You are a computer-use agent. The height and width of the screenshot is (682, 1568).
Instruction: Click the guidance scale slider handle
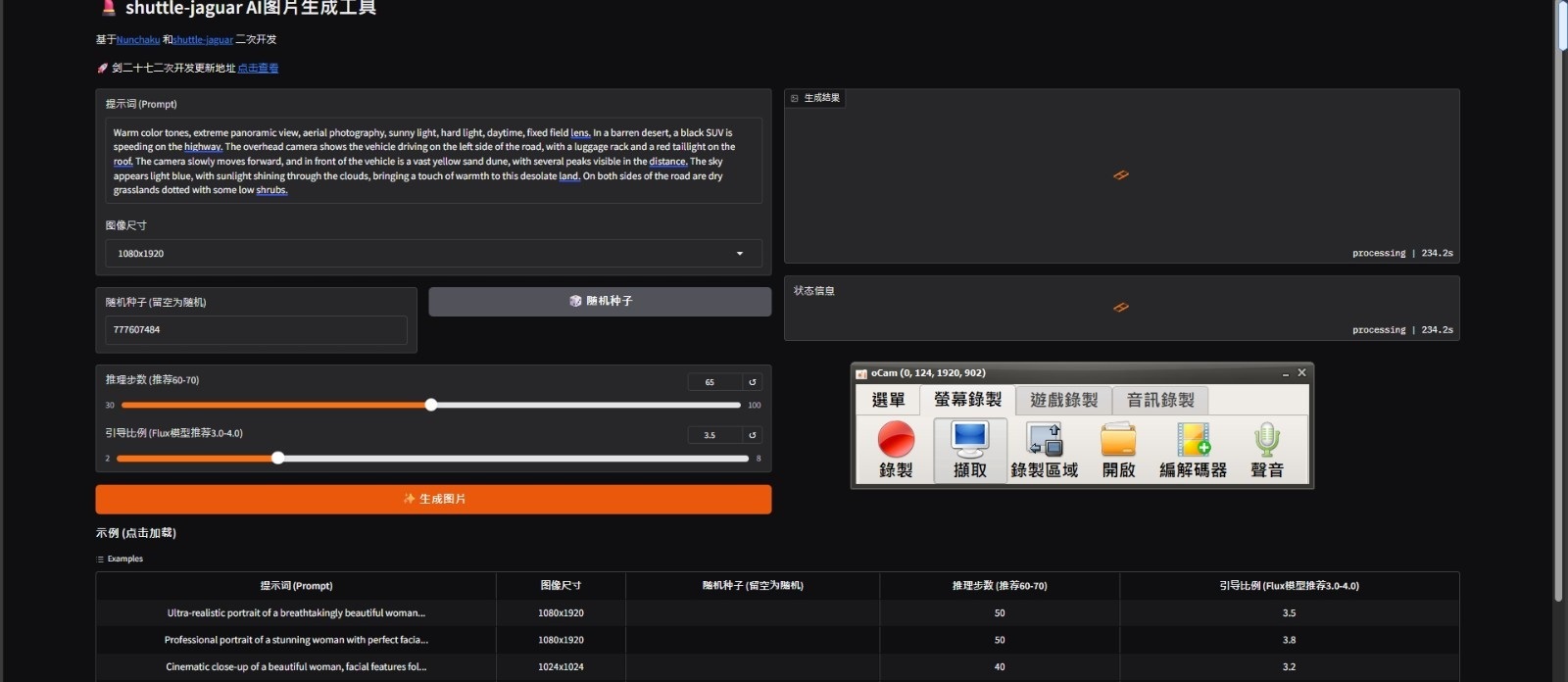click(278, 458)
